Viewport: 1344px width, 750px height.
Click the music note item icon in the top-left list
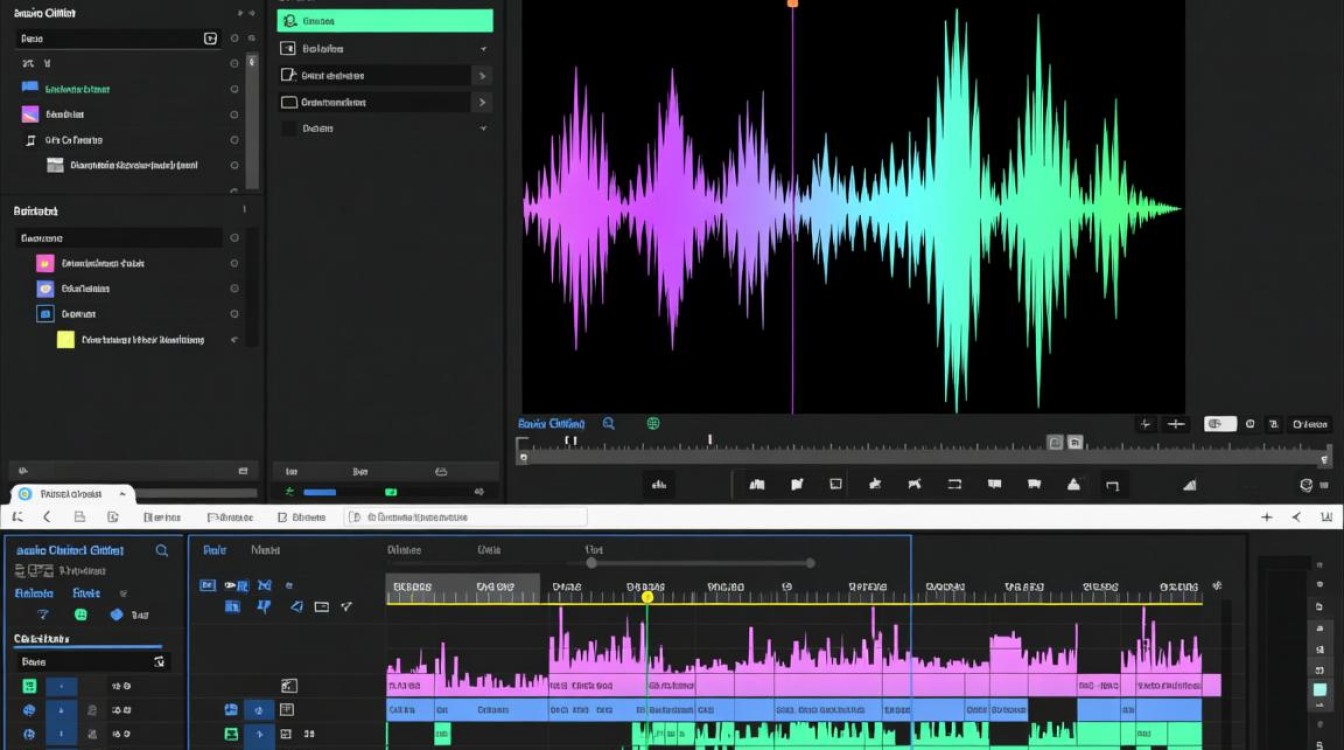pyautogui.click(x=30, y=140)
